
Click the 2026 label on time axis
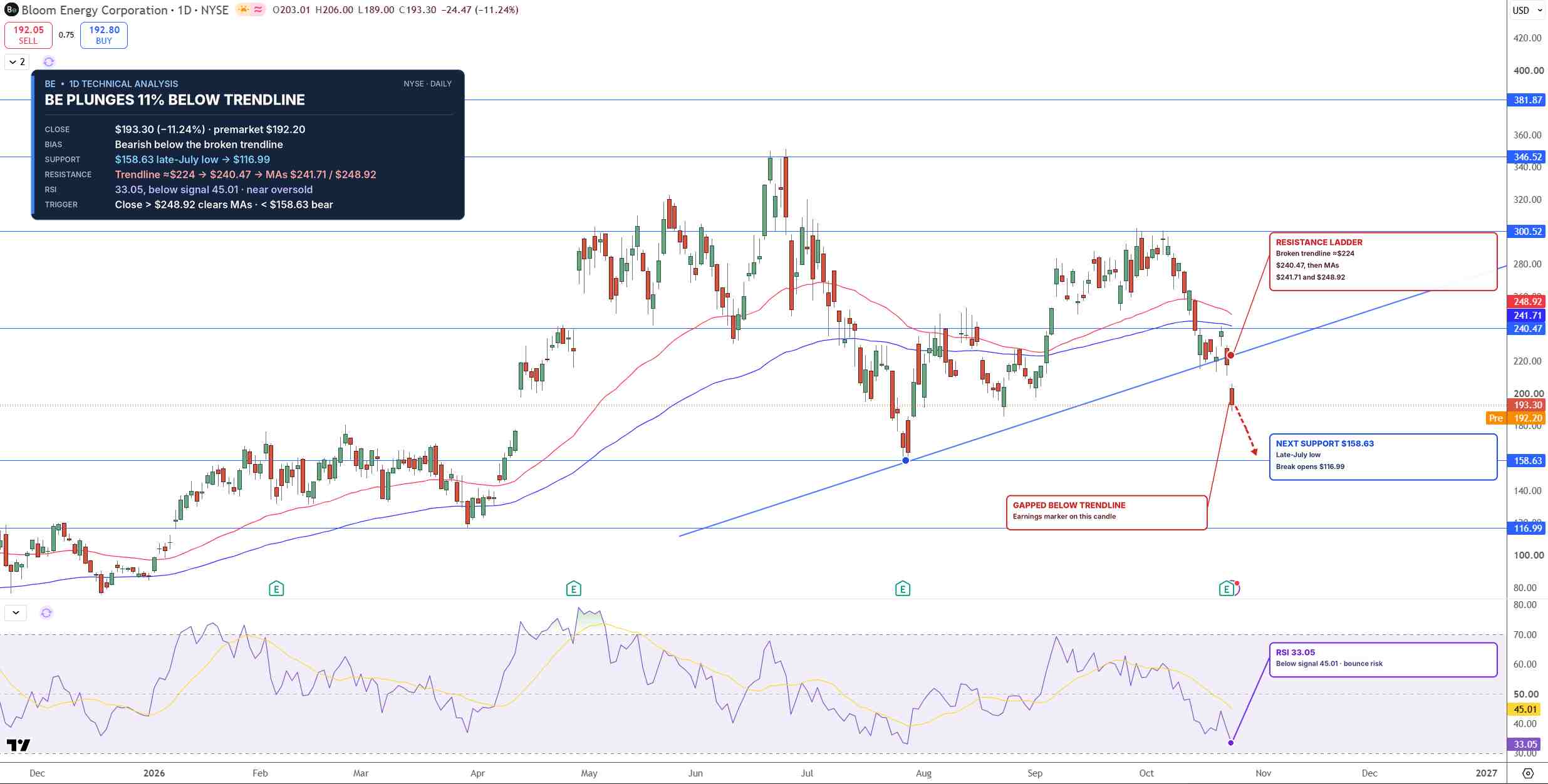click(154, 773)
